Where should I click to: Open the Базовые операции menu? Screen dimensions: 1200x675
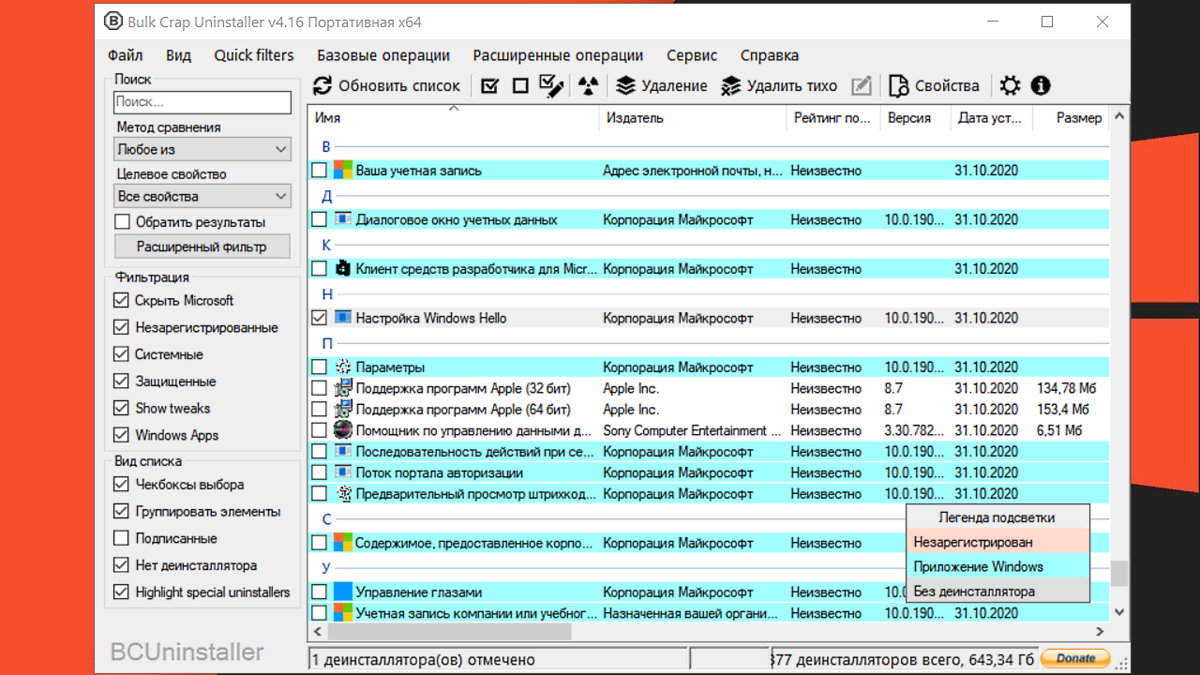pos(384,55)
